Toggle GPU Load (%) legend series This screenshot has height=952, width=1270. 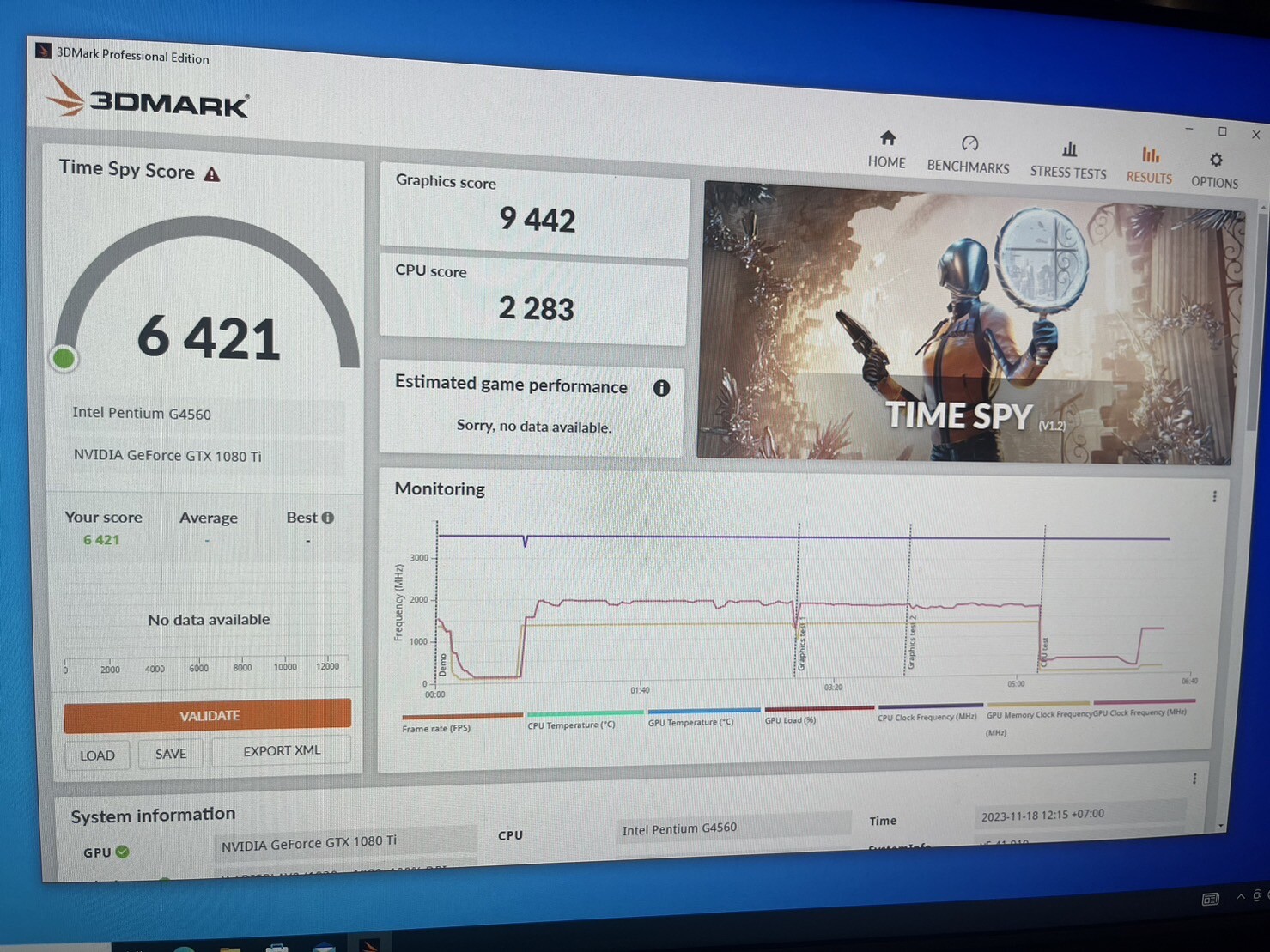tap(790, 719)
